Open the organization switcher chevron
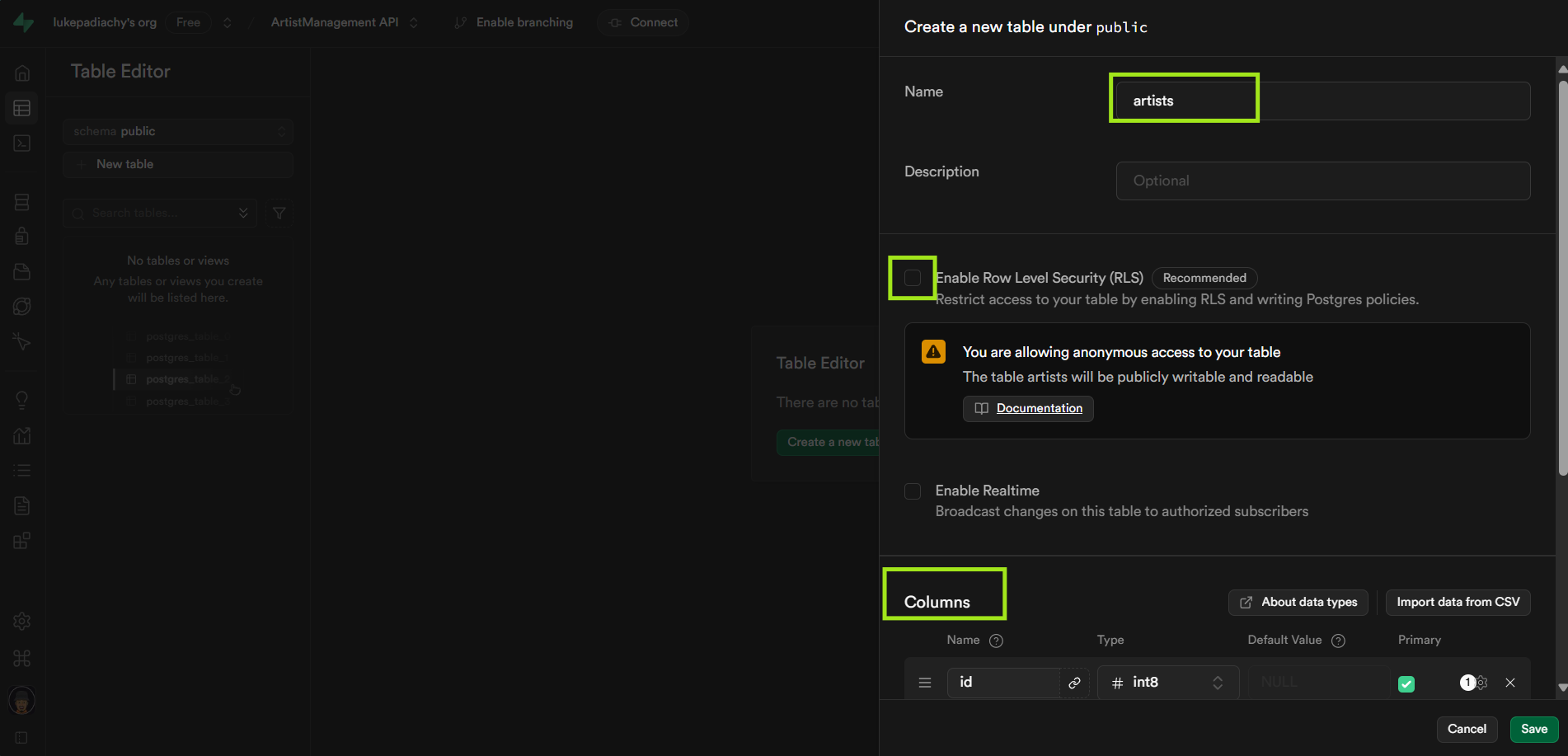Screen dimensions: 1568x756 point(228,22)
